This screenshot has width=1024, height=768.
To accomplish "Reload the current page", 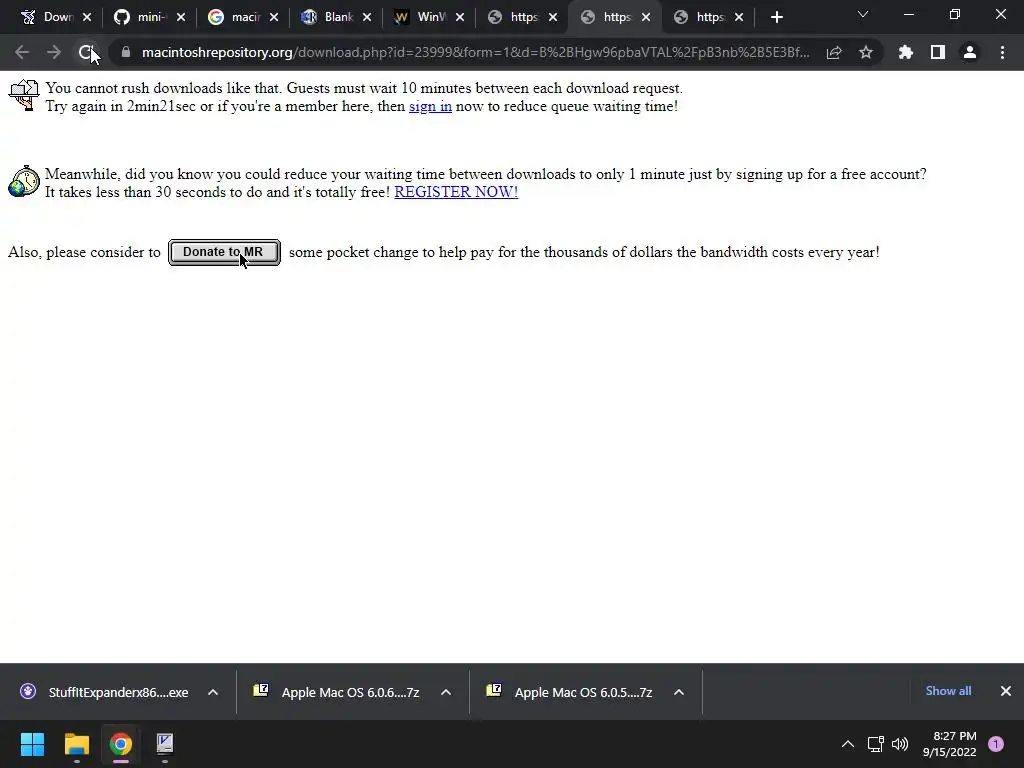I will click(x=86, y=52).
